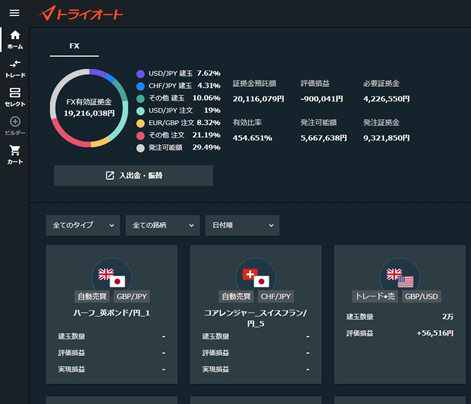Click 発注可能額 value 5,667,638円
Screen dimensions: 471x404
[324, 138]
